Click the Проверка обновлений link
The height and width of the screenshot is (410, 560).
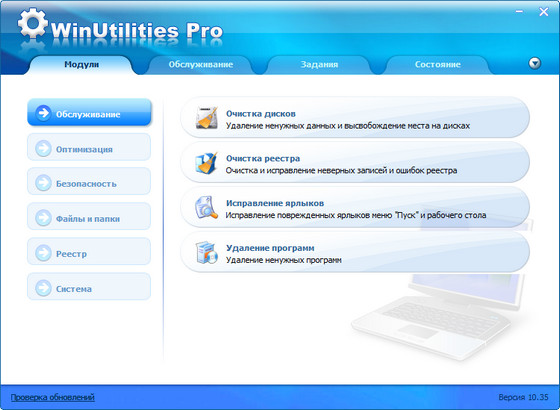coord(52,397)
